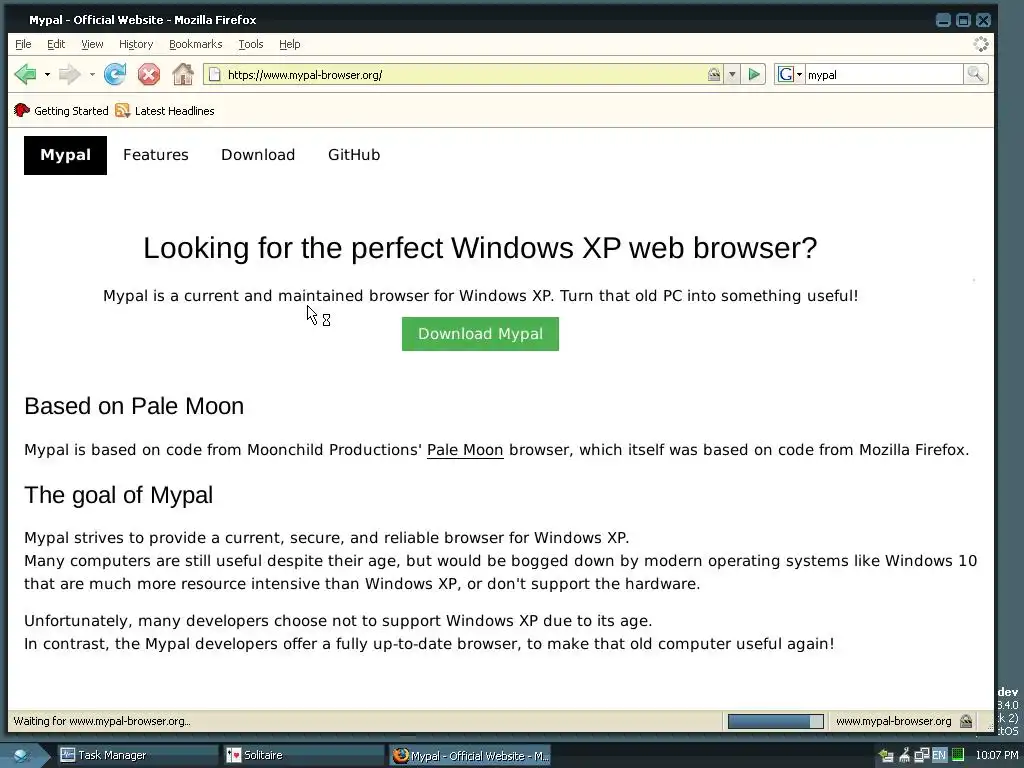Screen dimensions: 1024x768
Task: Open the File menu
Action: click(23, 44)
